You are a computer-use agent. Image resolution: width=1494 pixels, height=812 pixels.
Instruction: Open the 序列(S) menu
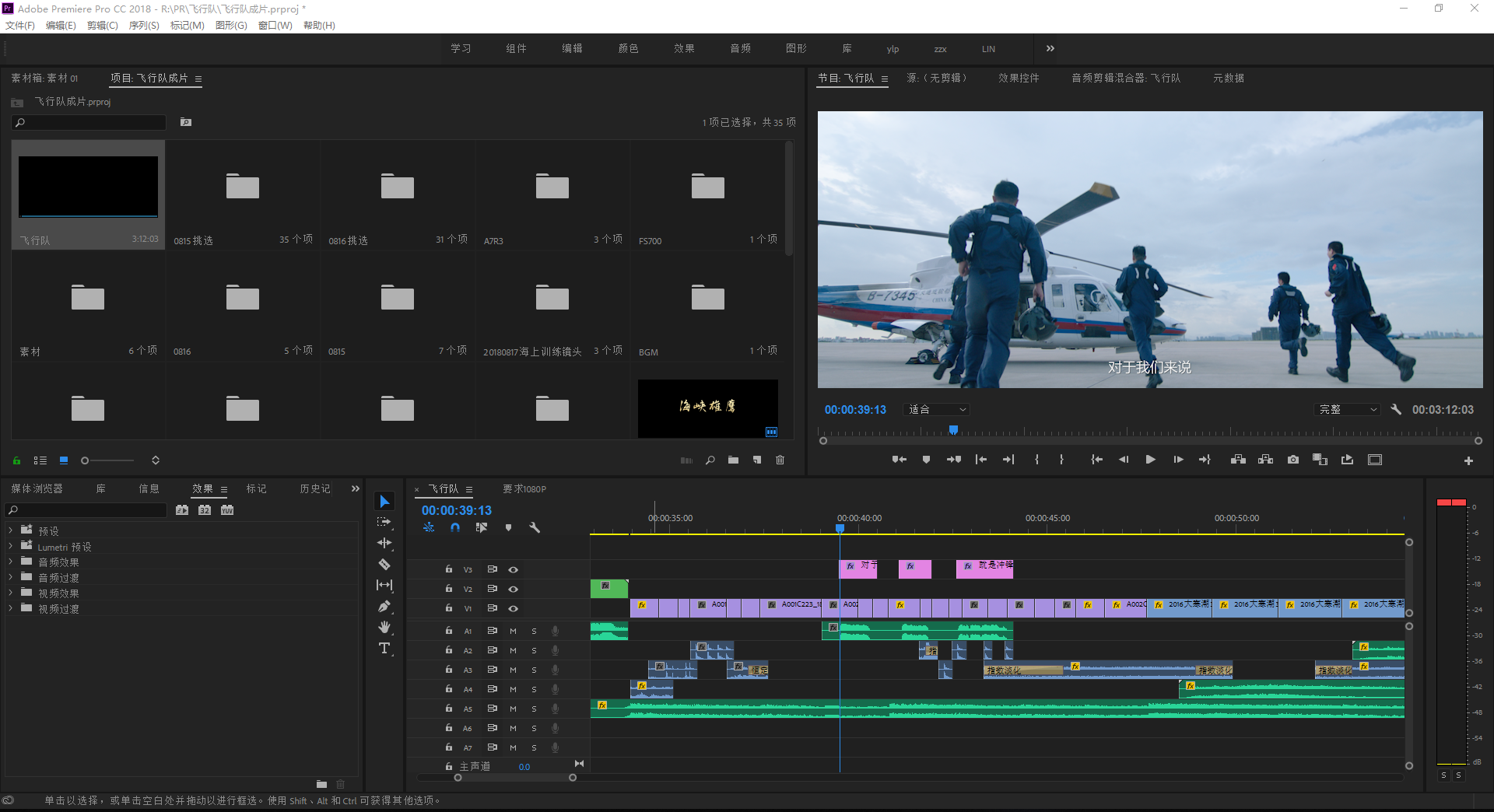[144, 26]
